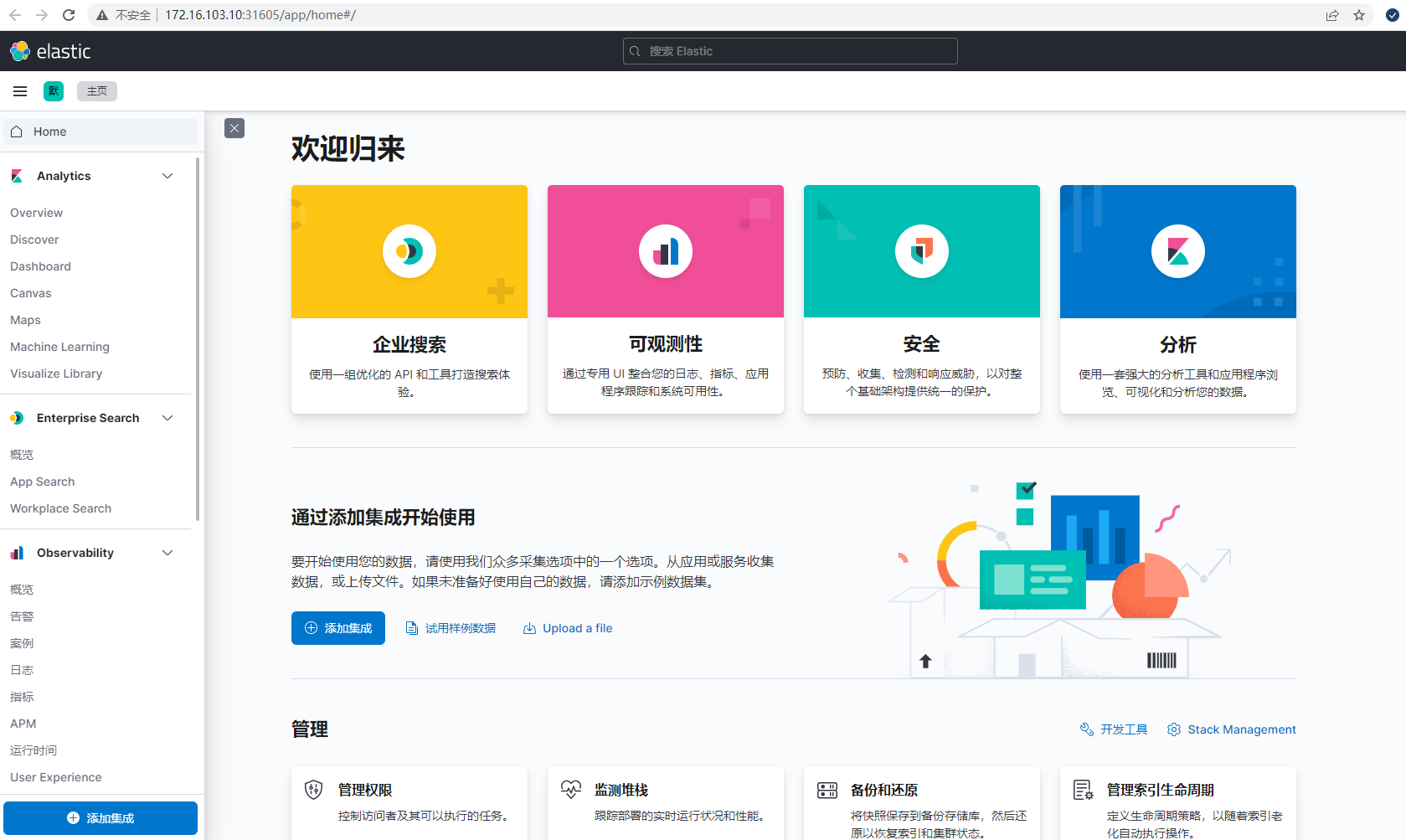Open Discover in the sidebar
Viewport: 1406px width, 840px height.
[x=34, y=240]
